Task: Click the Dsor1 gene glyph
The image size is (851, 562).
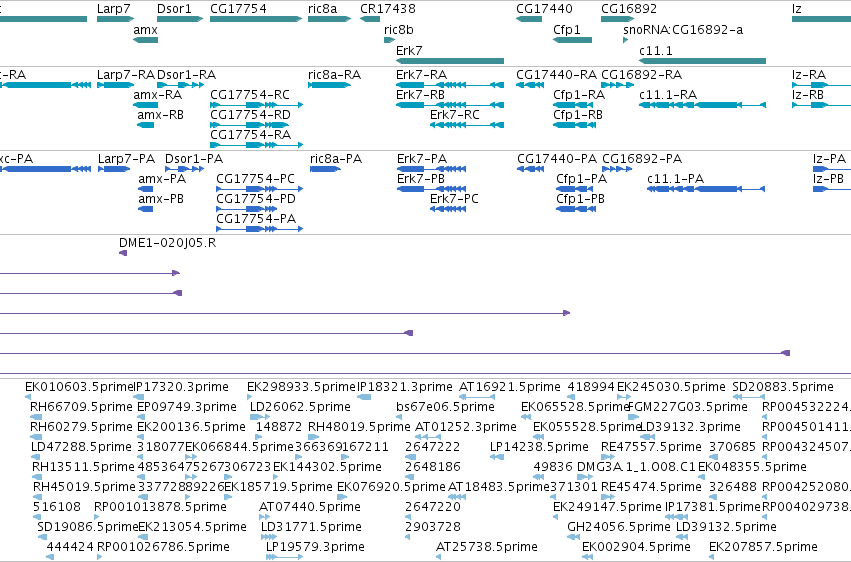Action: (x=180, y=19)
